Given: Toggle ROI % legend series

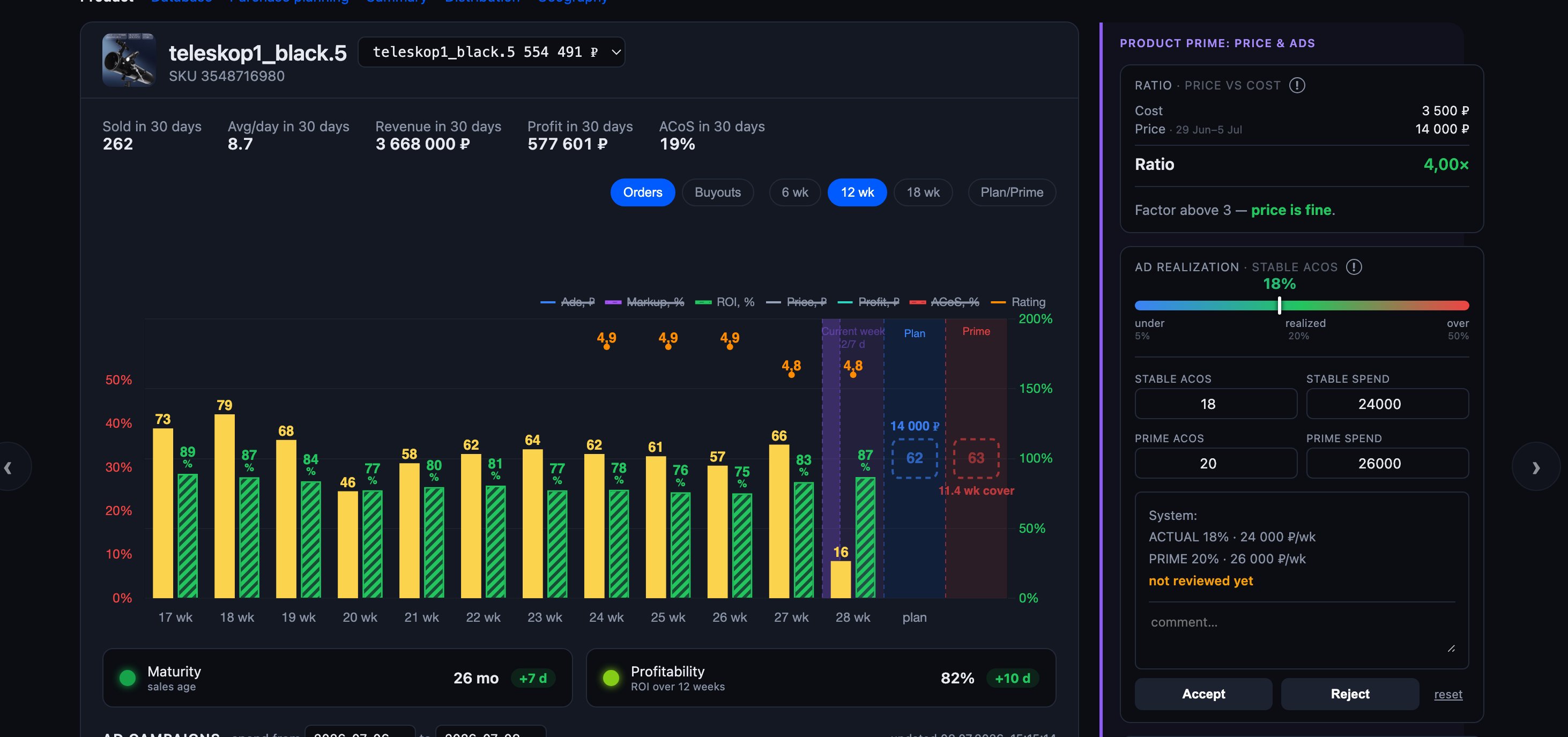Looking at the screenshot, I should click(x=724, y=302).
